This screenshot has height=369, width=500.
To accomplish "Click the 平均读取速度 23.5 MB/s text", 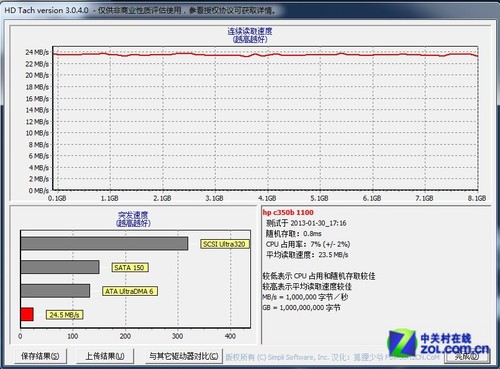I will tap(307, 255).
